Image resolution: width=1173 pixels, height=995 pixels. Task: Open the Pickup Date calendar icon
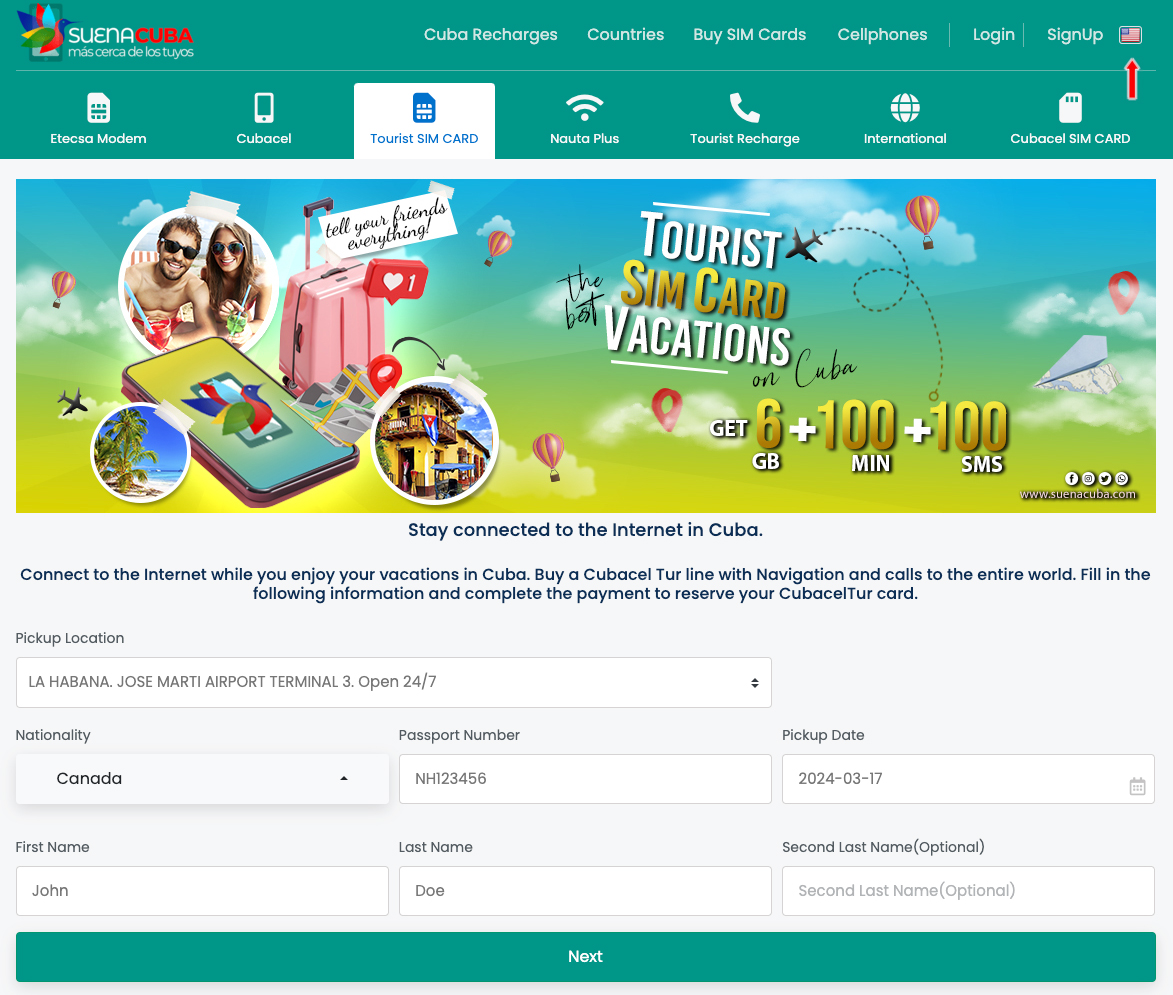(x=1137, y=786)
